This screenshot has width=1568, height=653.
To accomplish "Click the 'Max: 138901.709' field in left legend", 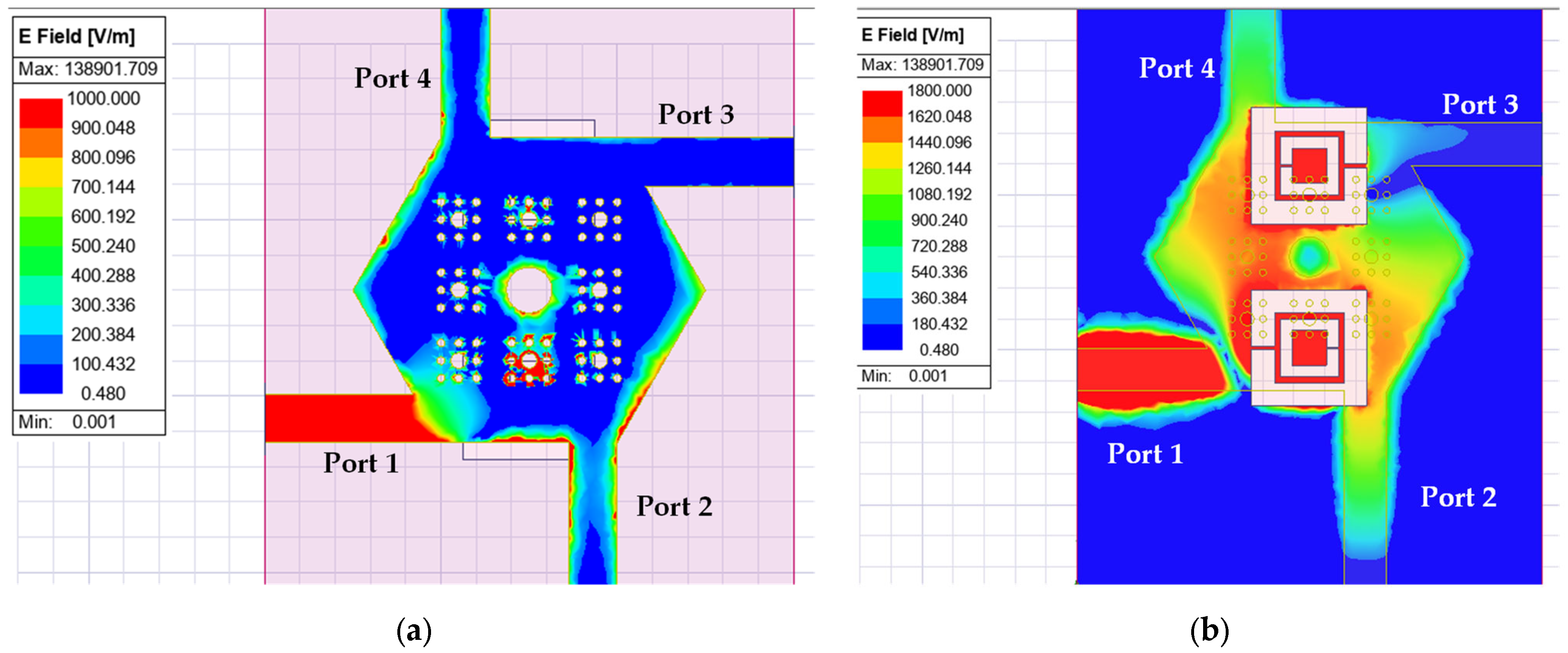I will (x=88, y=69).
